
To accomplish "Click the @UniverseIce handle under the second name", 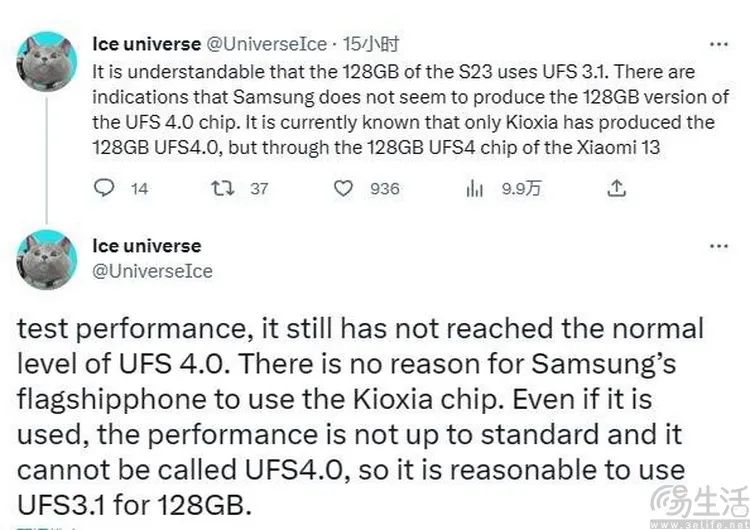I will pos(151,270).
